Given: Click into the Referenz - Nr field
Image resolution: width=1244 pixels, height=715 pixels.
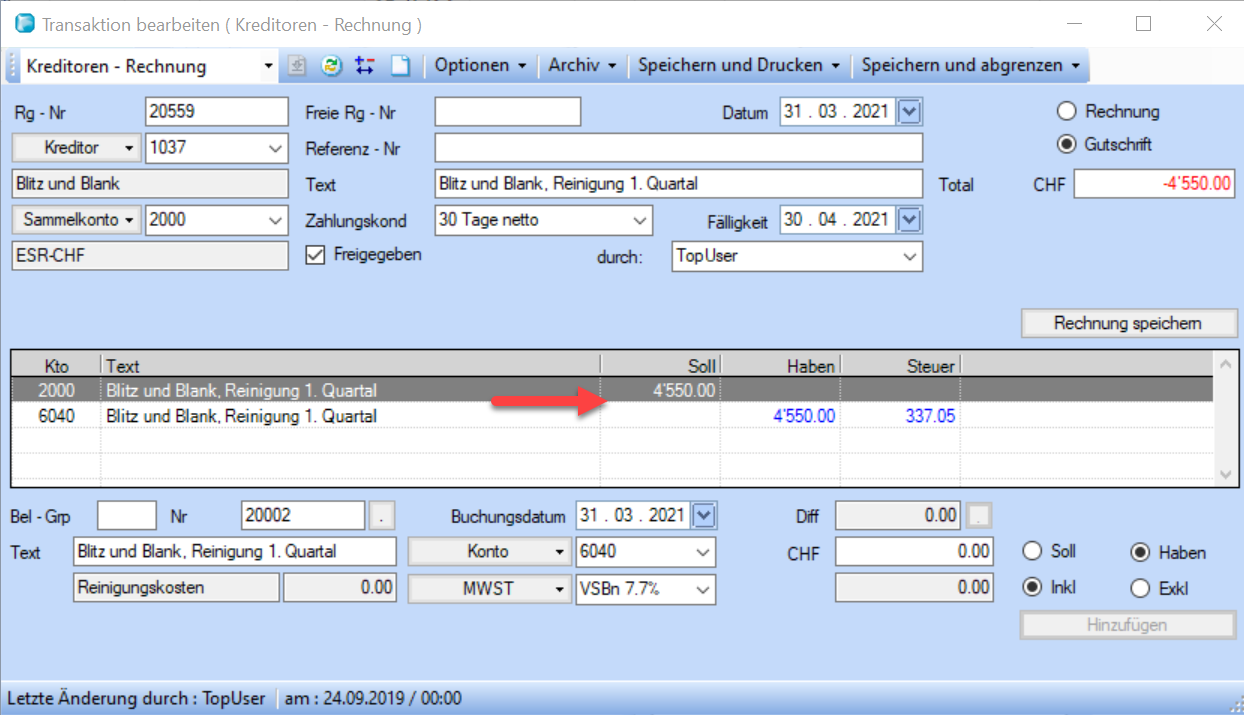Looking at the screenshot, I should [x=678, y=148].
